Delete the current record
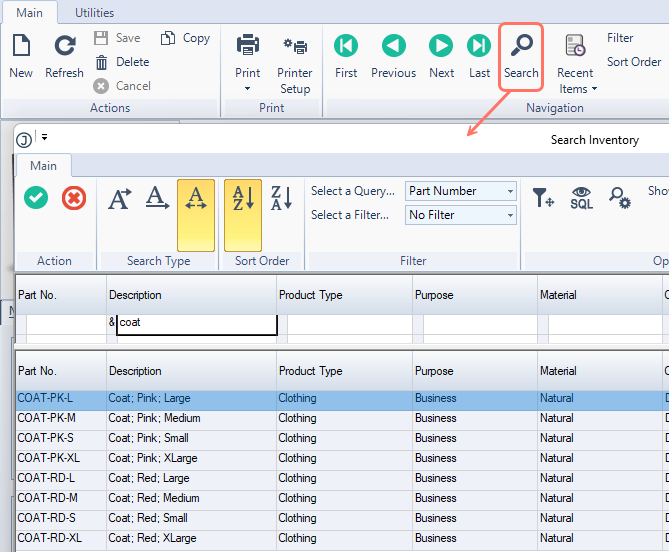The image size is (669, 552). point(122,62)
